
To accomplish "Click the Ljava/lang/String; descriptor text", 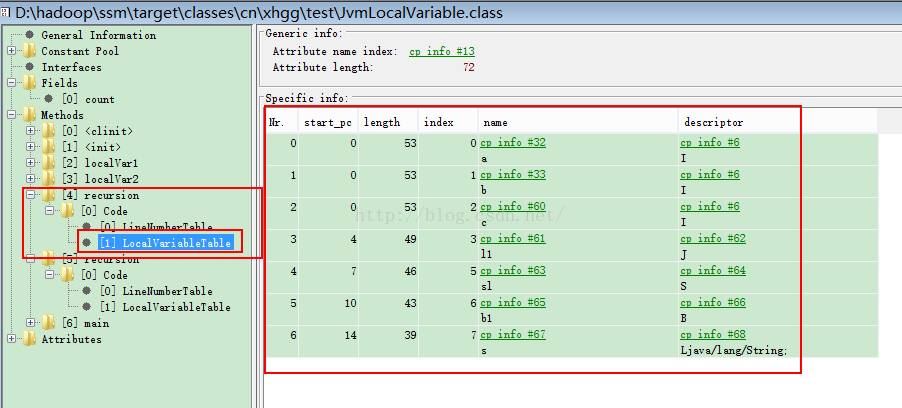I will (733, 350).
